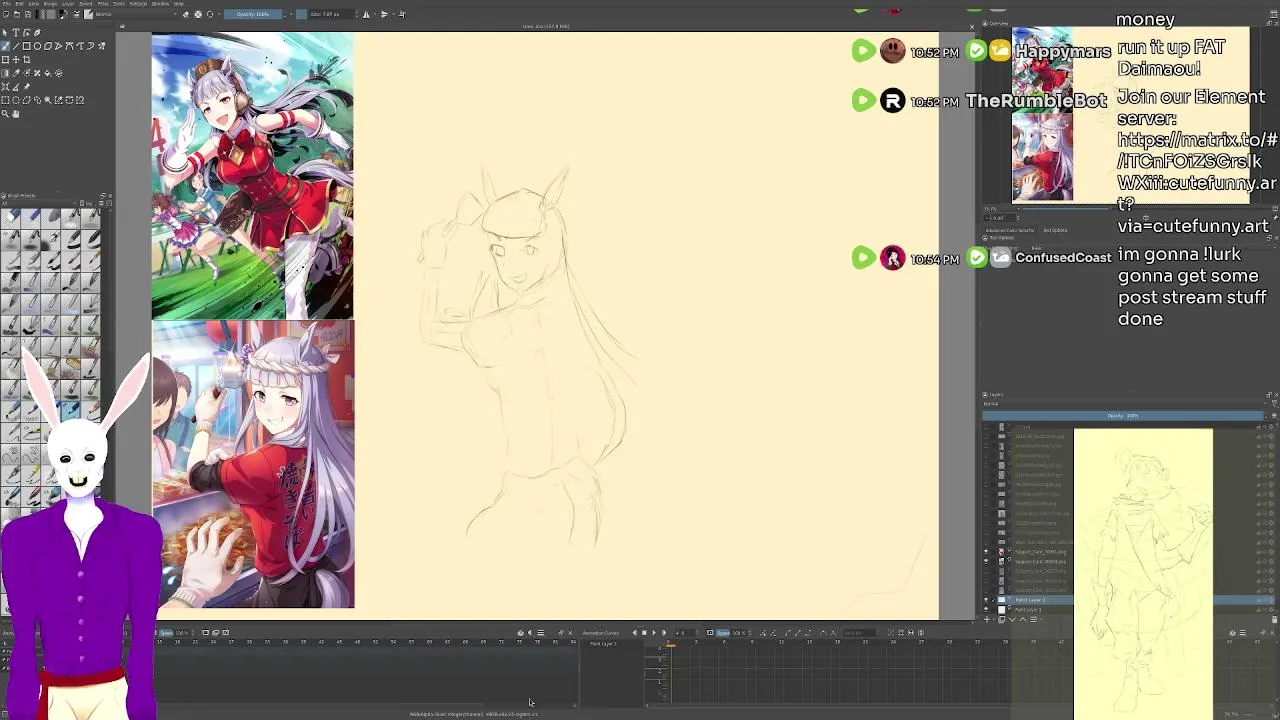Select the Rectangle shape tool

pos(27,46)
